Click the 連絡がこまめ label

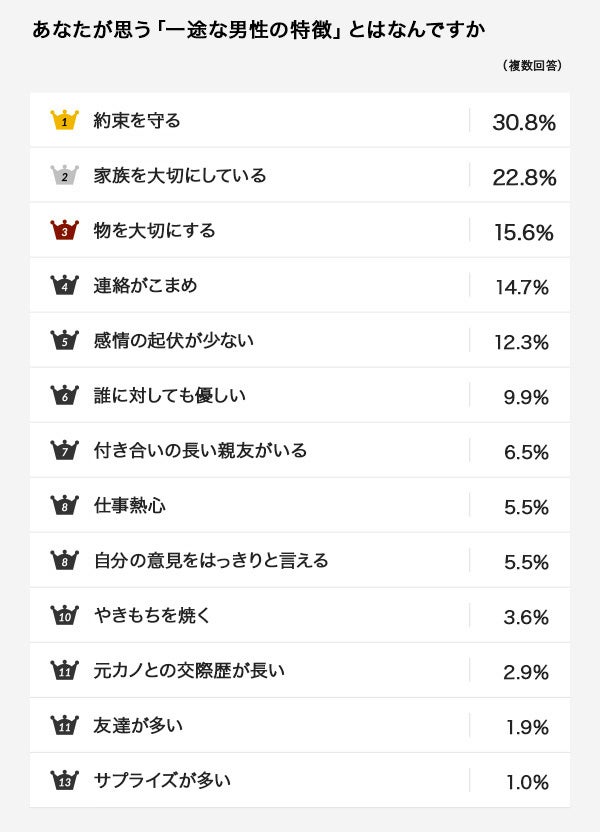145,286
